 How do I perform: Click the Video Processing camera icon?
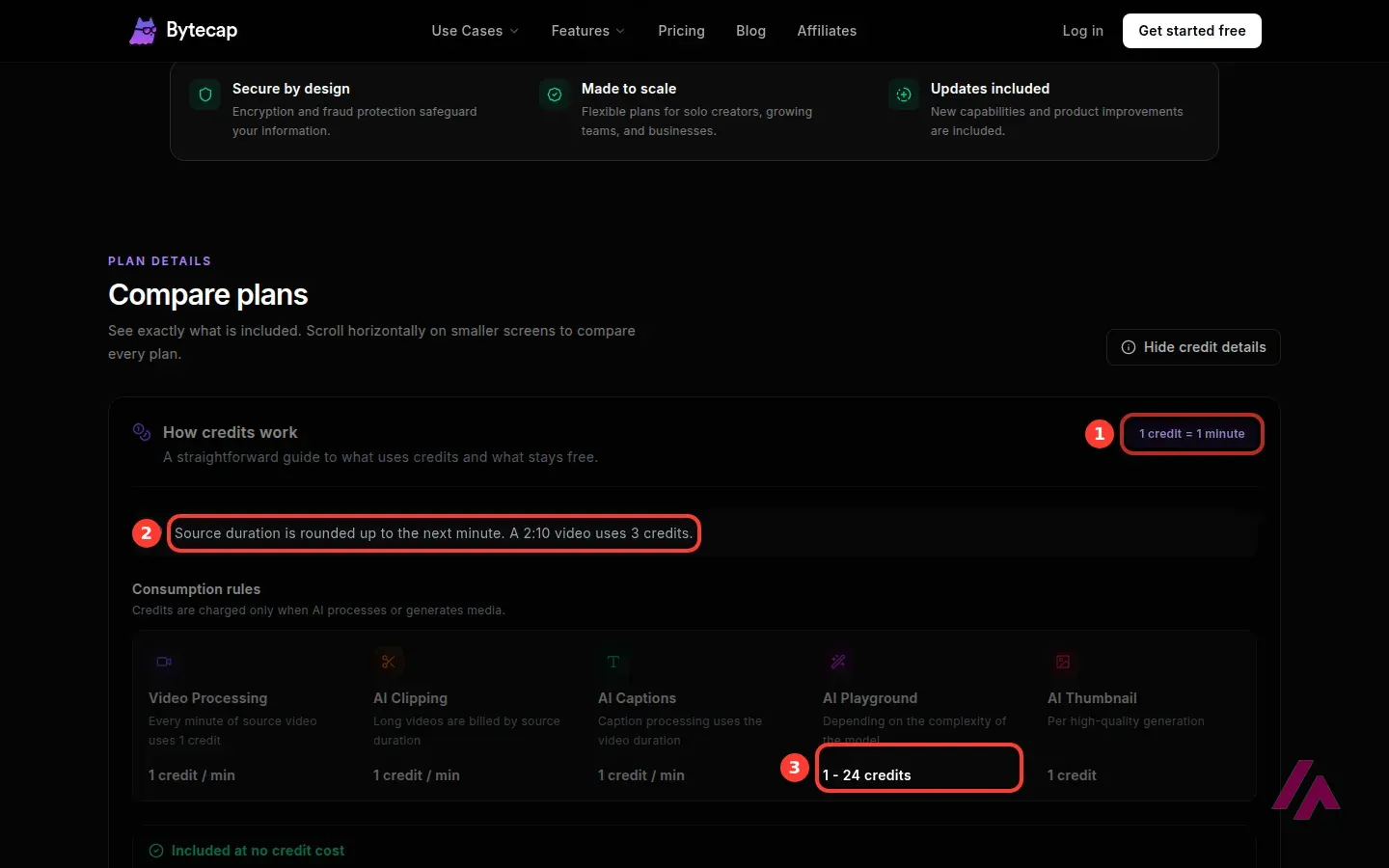click(164, 662)
